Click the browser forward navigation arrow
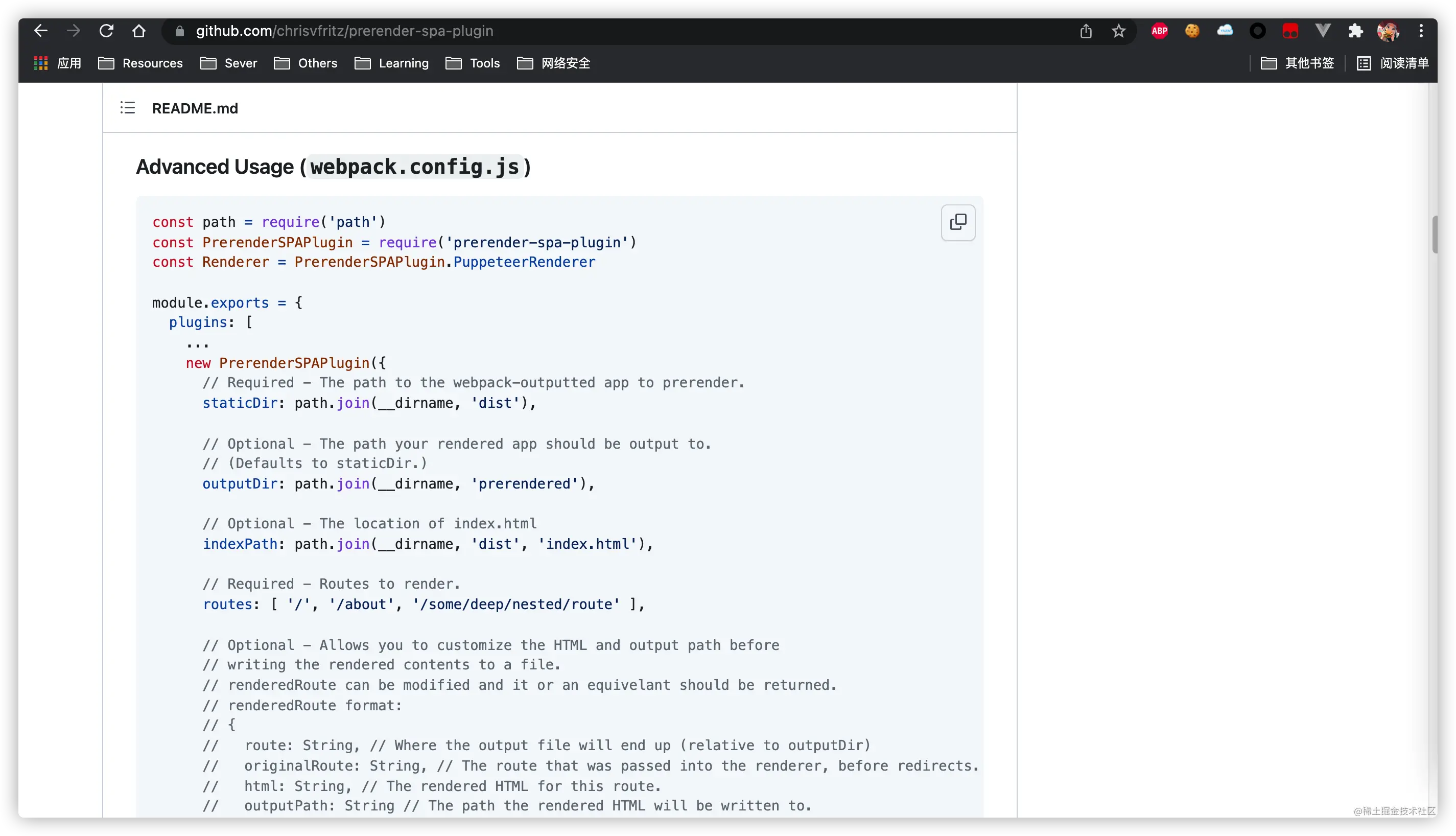 click(x=73, y=31)
